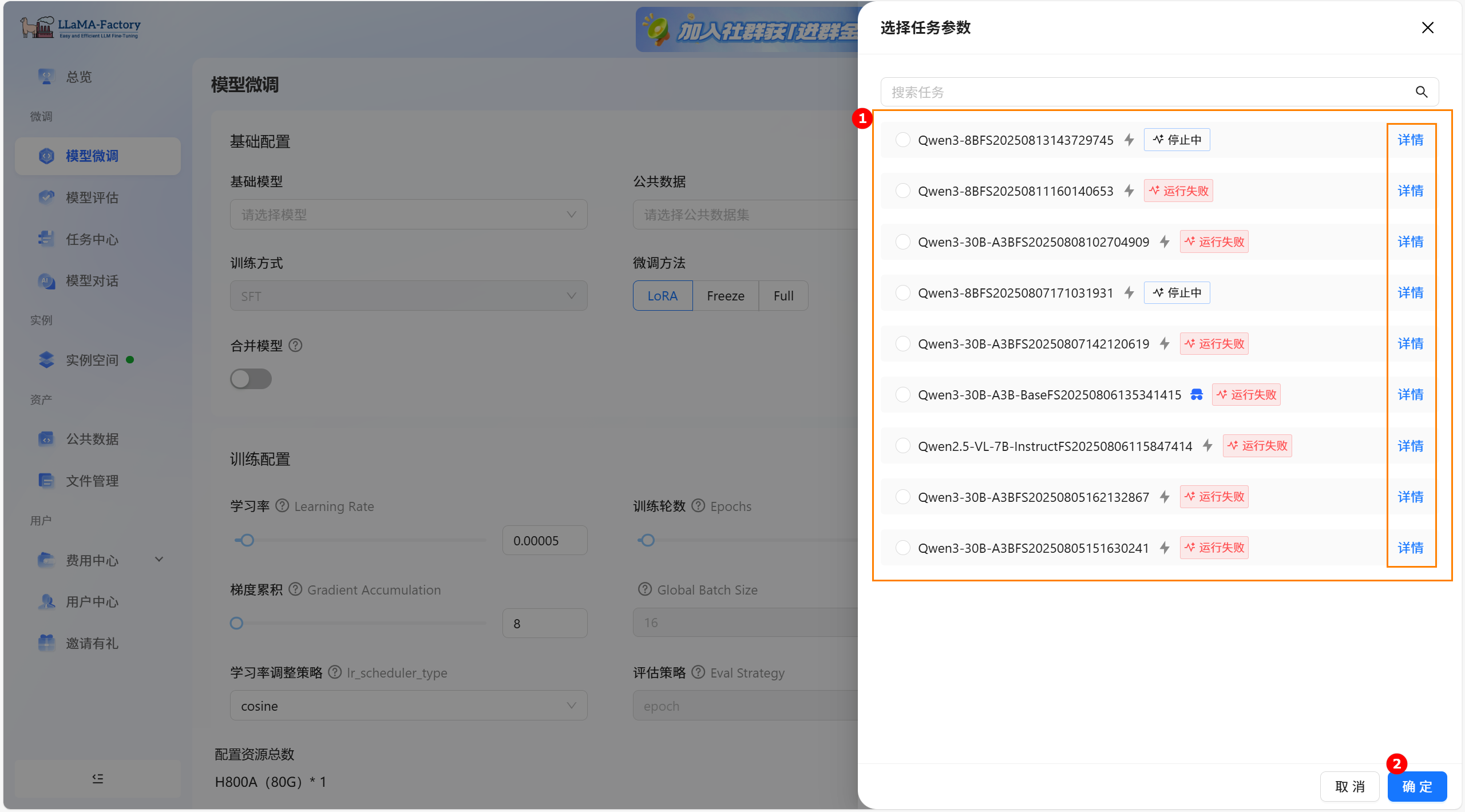Click the 文件管理 sidebar icon
Viewport: 1465px width, 812px height.
point(46,481)
